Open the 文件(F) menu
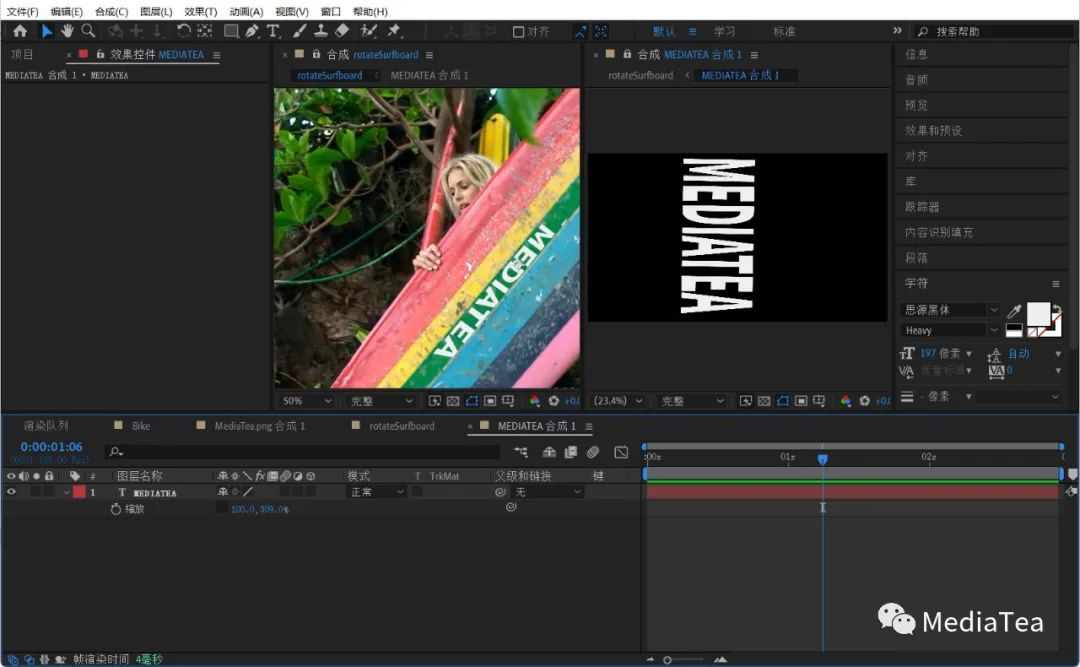This screenshot has height=667, width=1080. 22,12
